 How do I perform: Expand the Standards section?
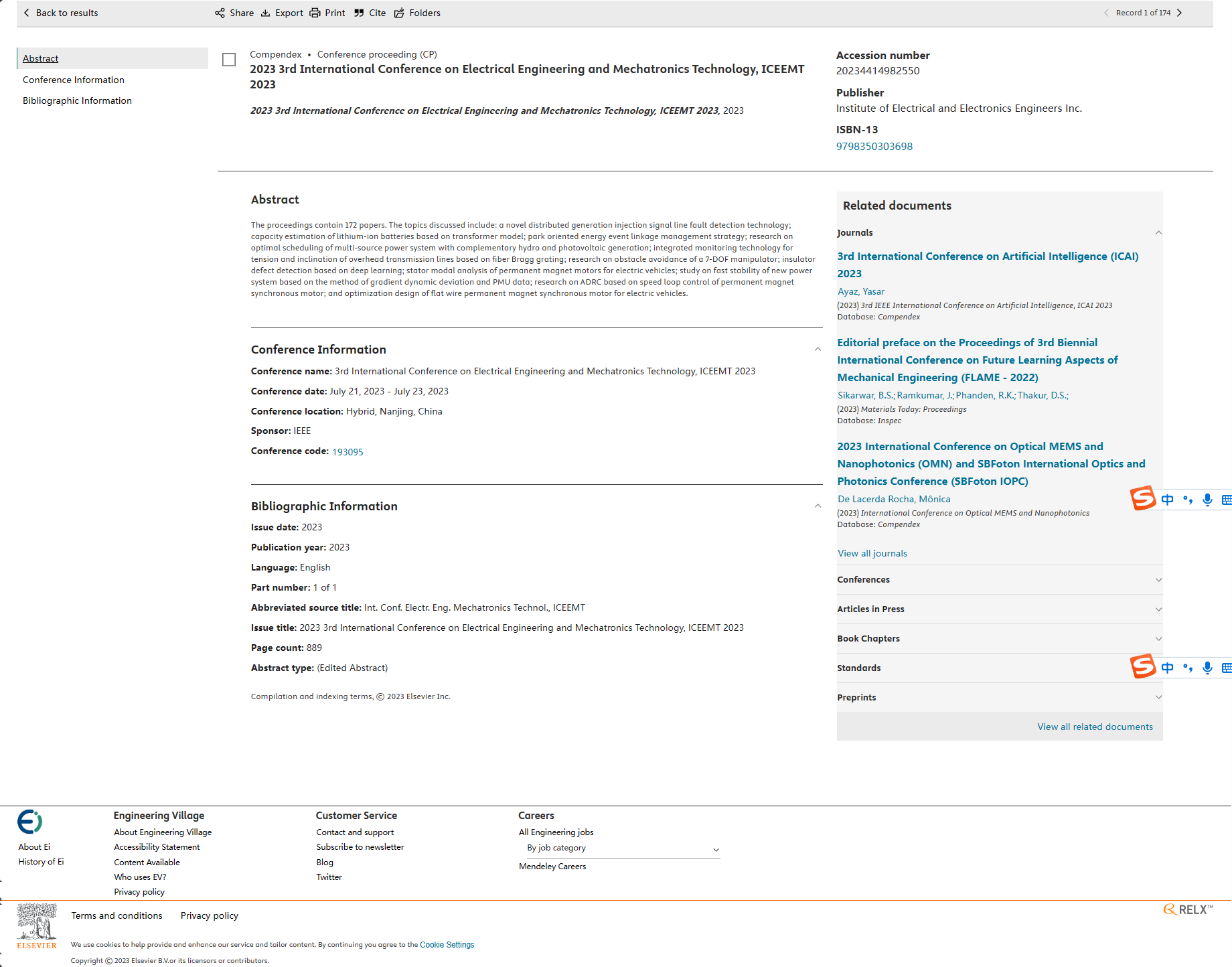click(858, 668)
